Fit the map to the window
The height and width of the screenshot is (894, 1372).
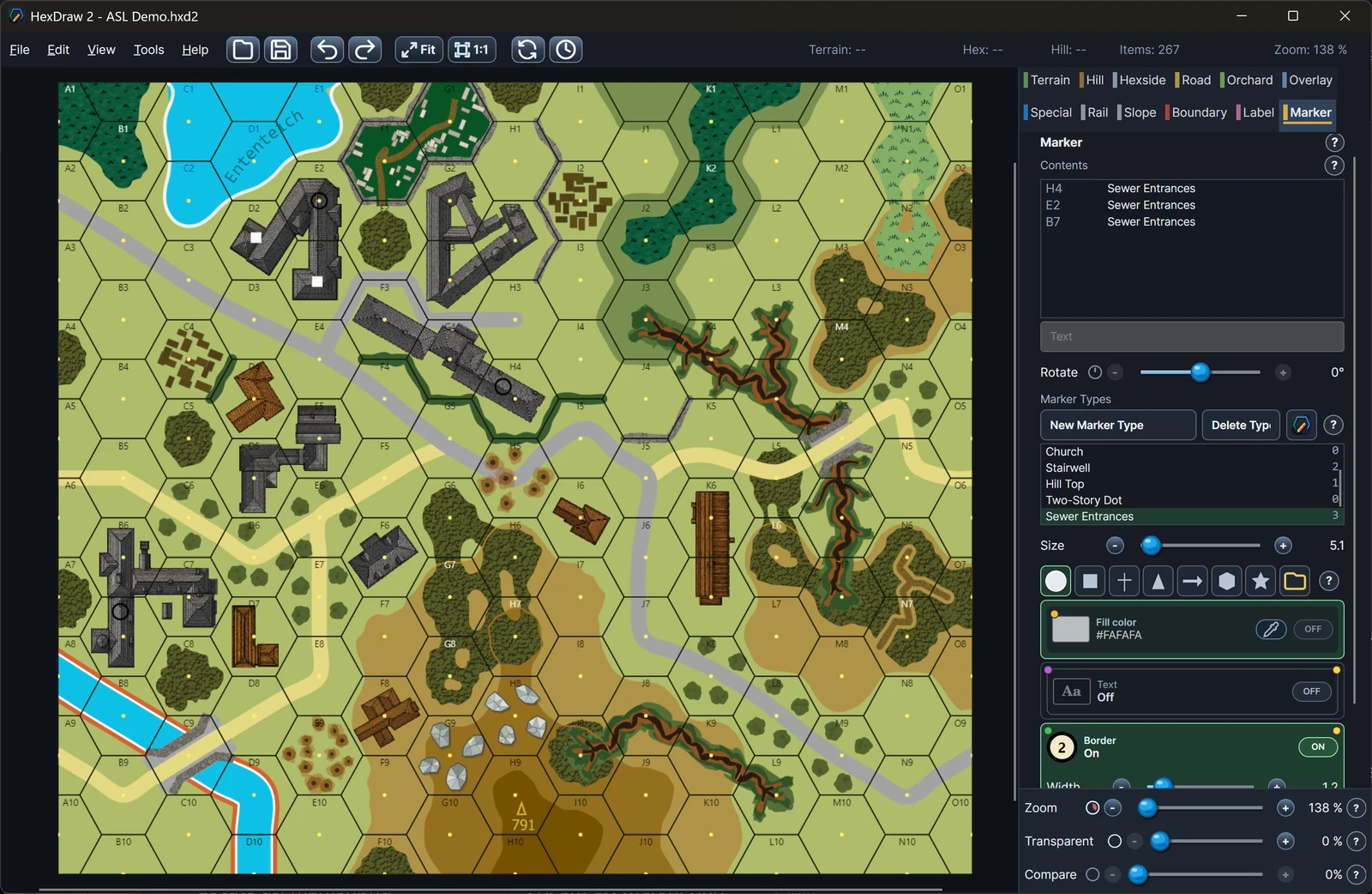pyautogui.click(x=418, y=50)
